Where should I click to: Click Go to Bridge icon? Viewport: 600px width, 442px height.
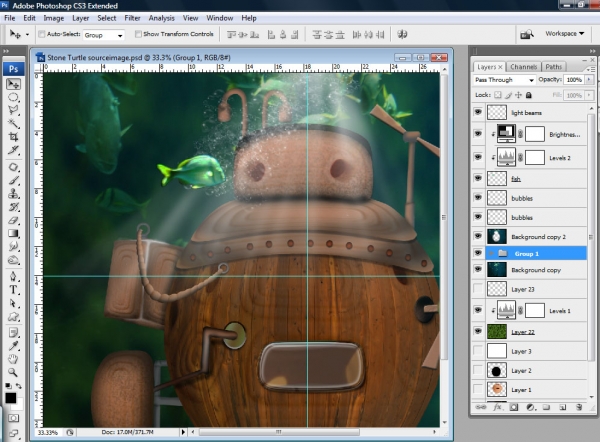click(527, 34)
